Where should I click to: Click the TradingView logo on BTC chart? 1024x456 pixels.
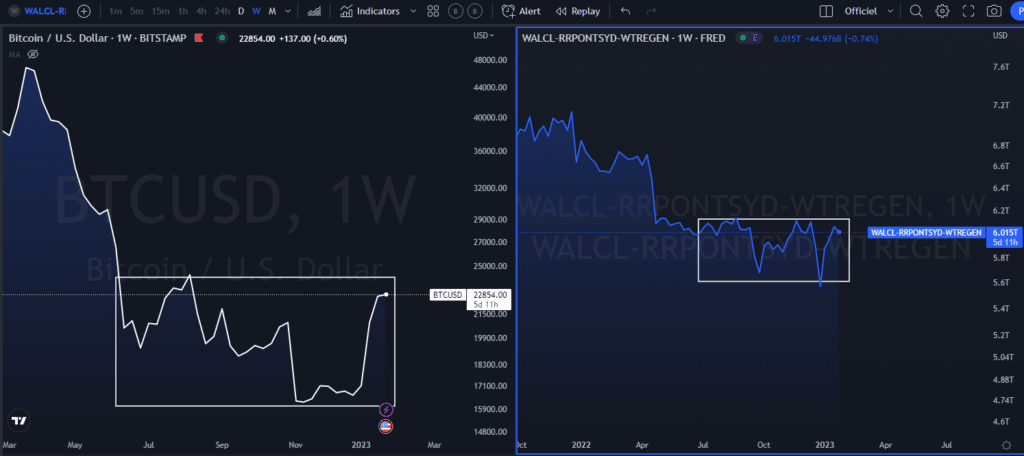(x=20, y=421)
